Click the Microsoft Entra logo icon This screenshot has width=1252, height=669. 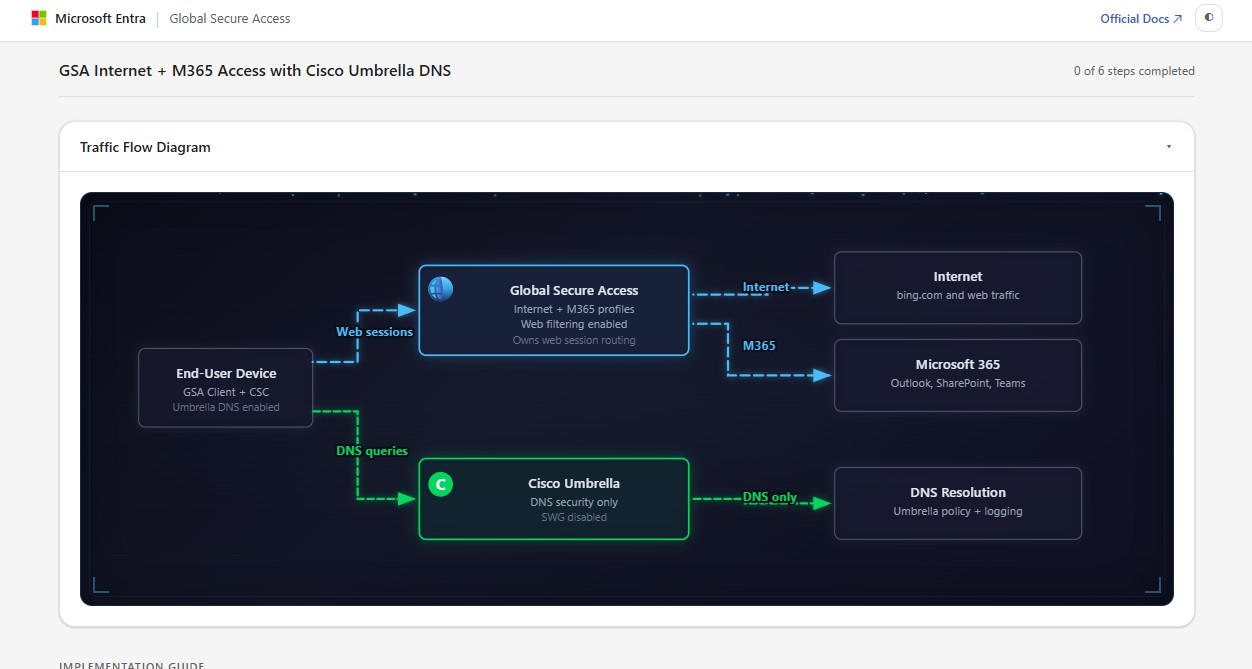click(39, 18)
